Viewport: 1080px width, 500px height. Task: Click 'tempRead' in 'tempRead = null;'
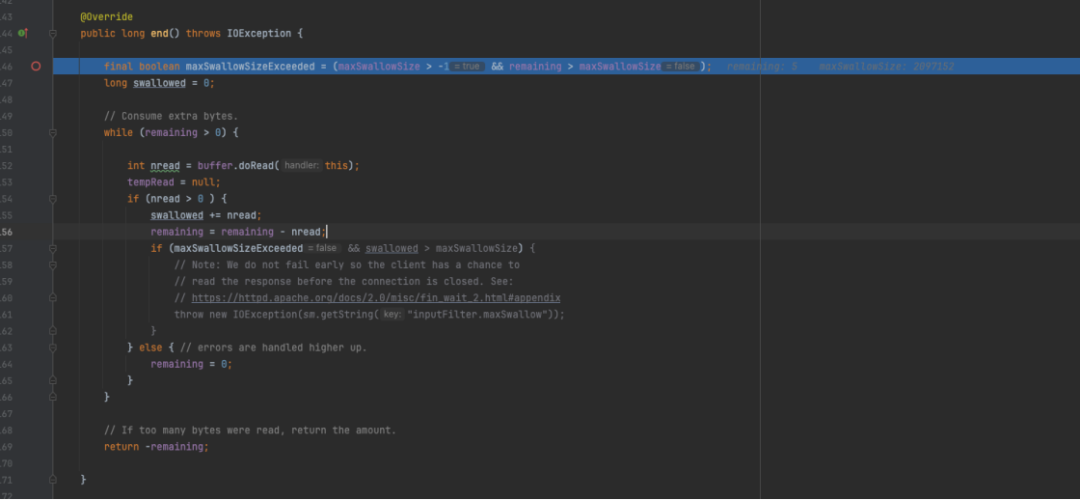coord(151,182)
